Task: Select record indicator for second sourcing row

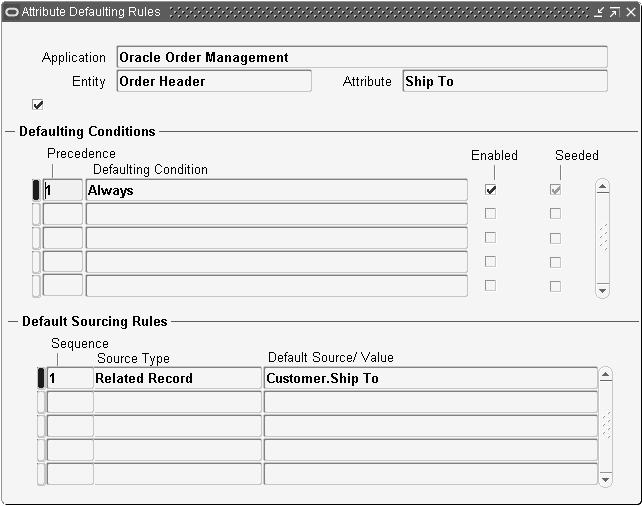Action: (x=41, y=402)
